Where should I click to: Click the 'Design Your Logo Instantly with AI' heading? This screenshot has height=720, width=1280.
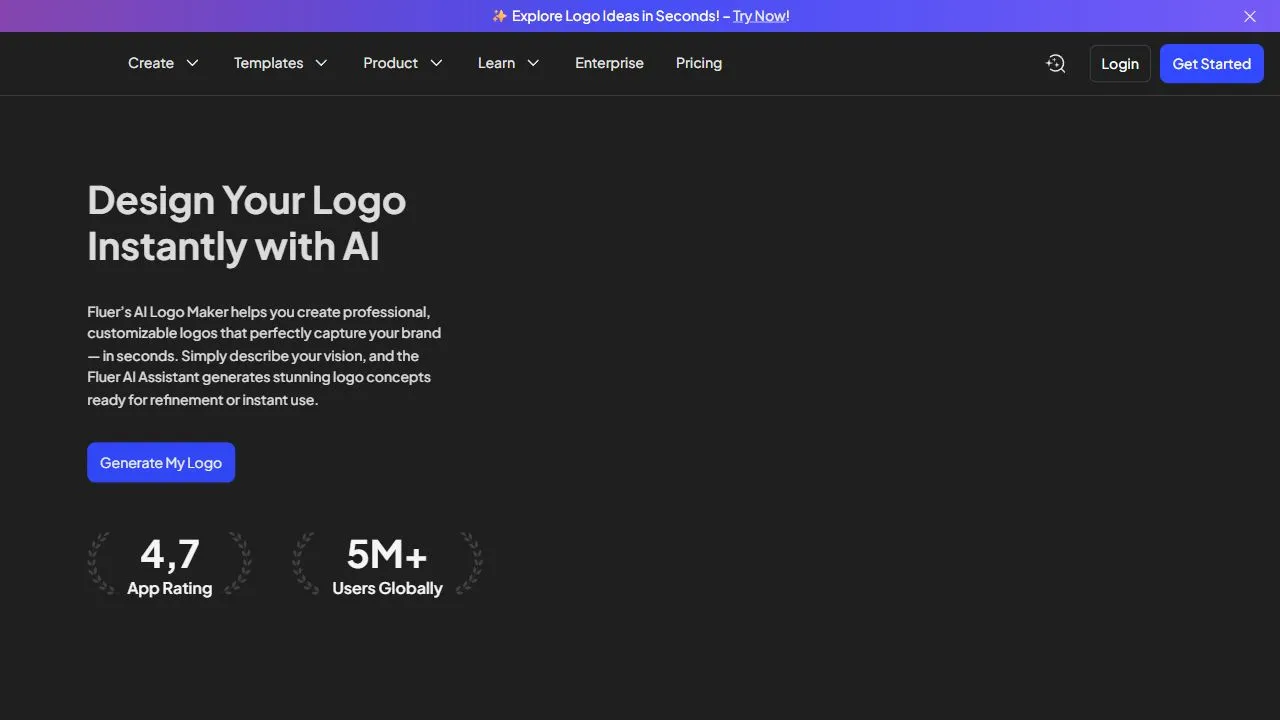247,223
